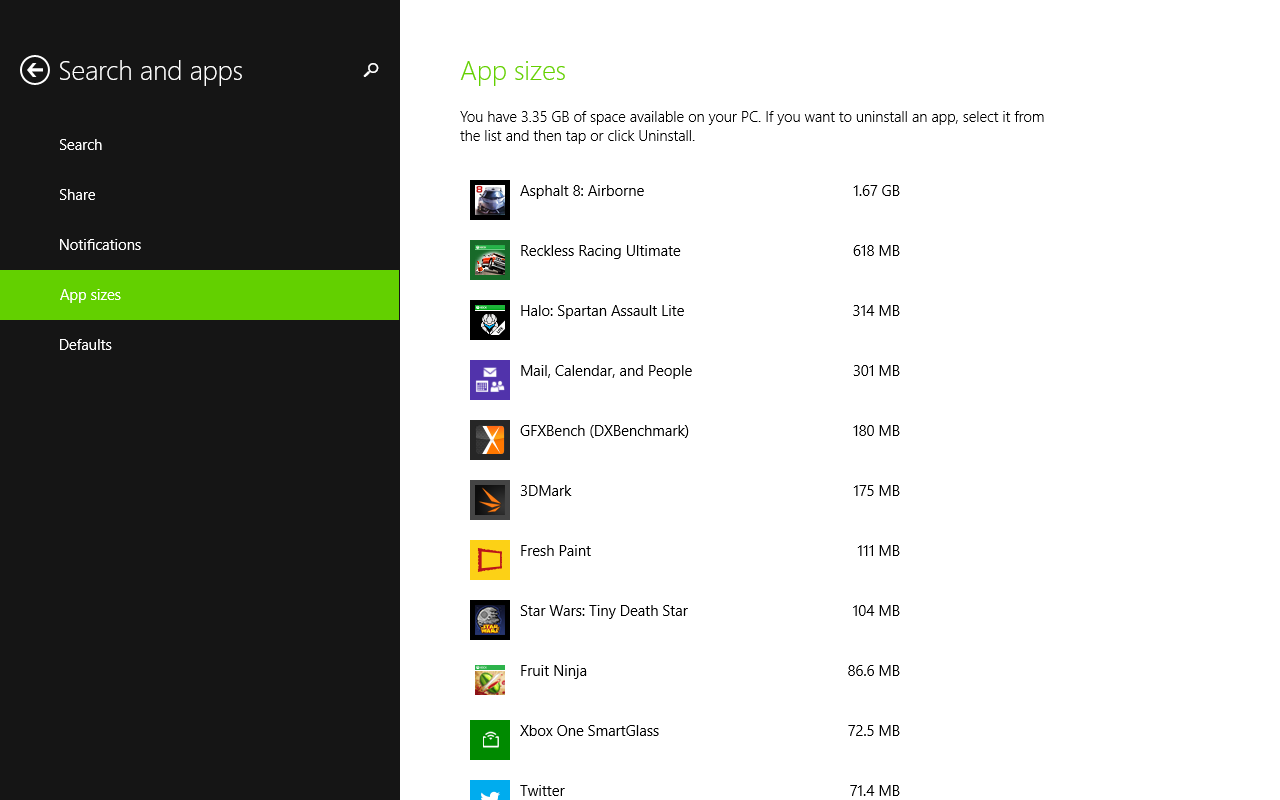Click the 180 MB size value
Viewport: 1280px width, 800px height.
(876, 431)
